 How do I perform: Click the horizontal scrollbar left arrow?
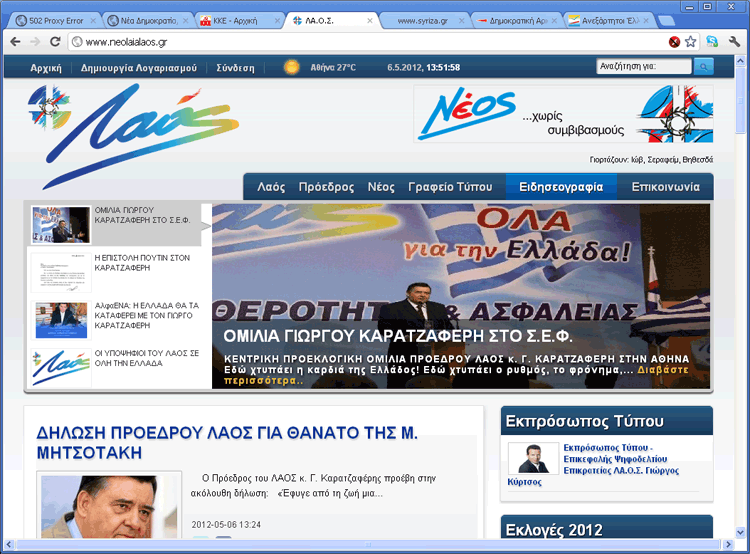(x=9, y=544)
